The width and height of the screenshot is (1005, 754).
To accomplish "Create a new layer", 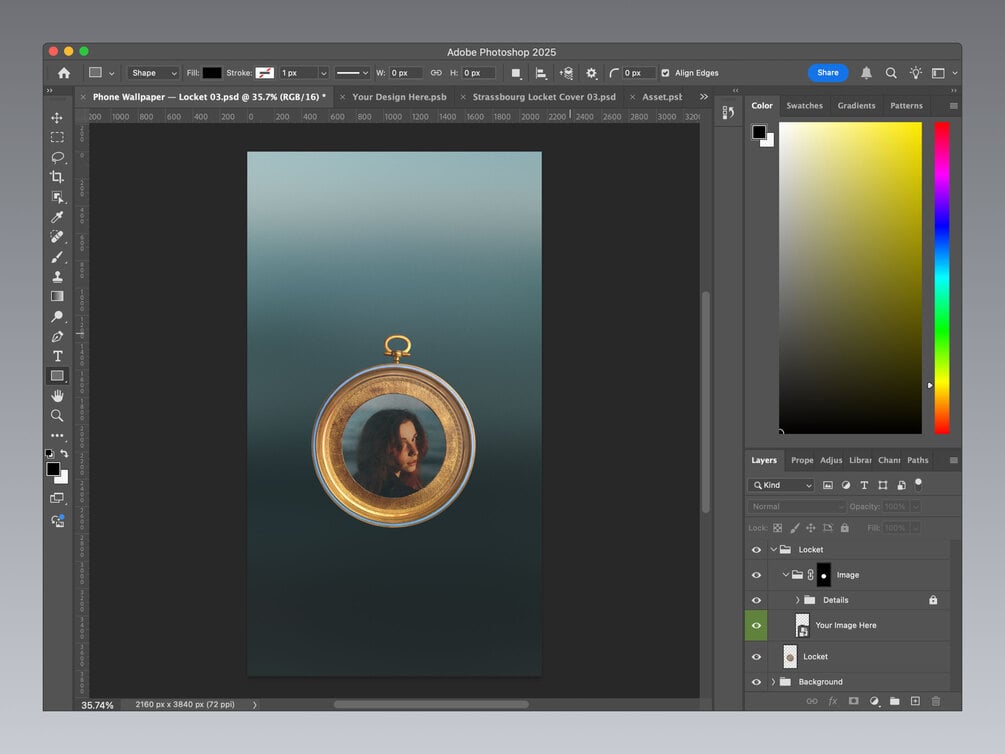I will (915, 701).
